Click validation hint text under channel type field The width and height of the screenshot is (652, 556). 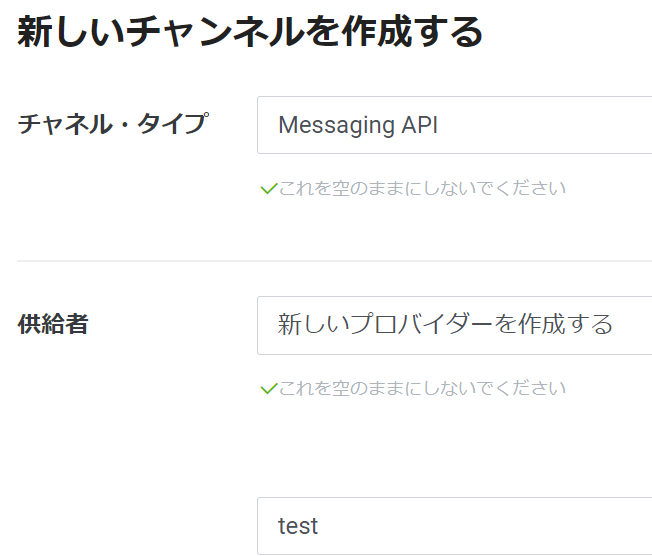pos(422,188)
